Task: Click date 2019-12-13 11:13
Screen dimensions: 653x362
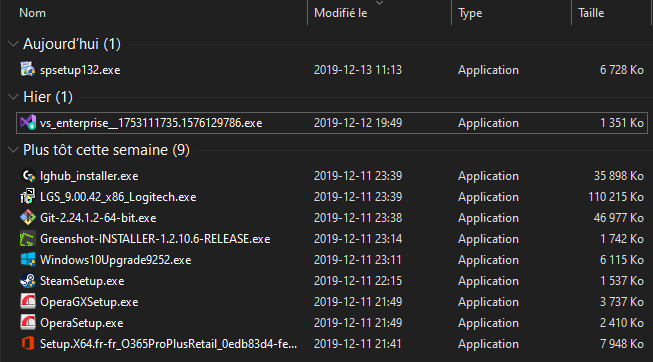Action: tap(358, 70)
